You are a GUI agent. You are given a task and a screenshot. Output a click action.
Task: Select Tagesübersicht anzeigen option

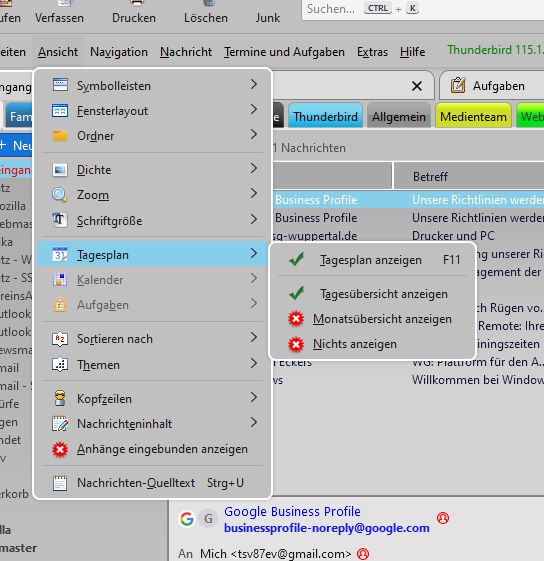(x=373, y=294)
